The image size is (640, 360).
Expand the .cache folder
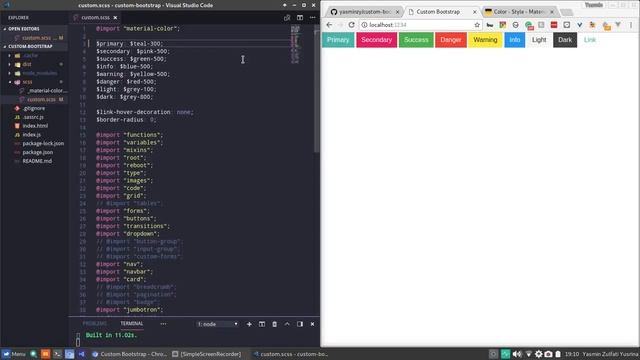click(31, 56)
